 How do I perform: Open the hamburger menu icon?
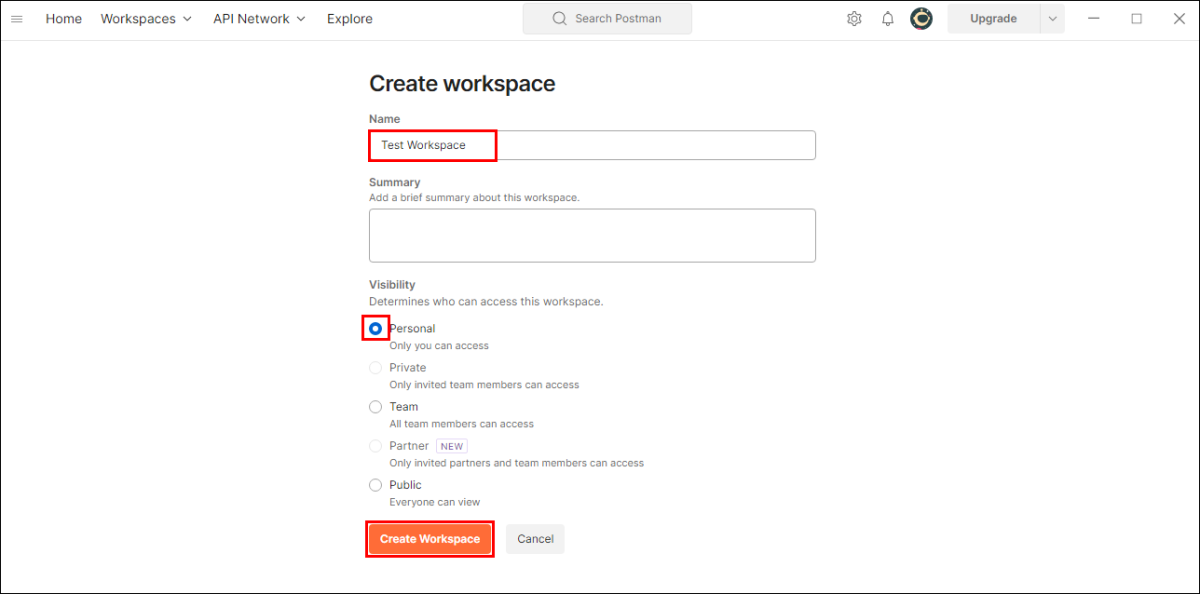click(x=17, y=19)
